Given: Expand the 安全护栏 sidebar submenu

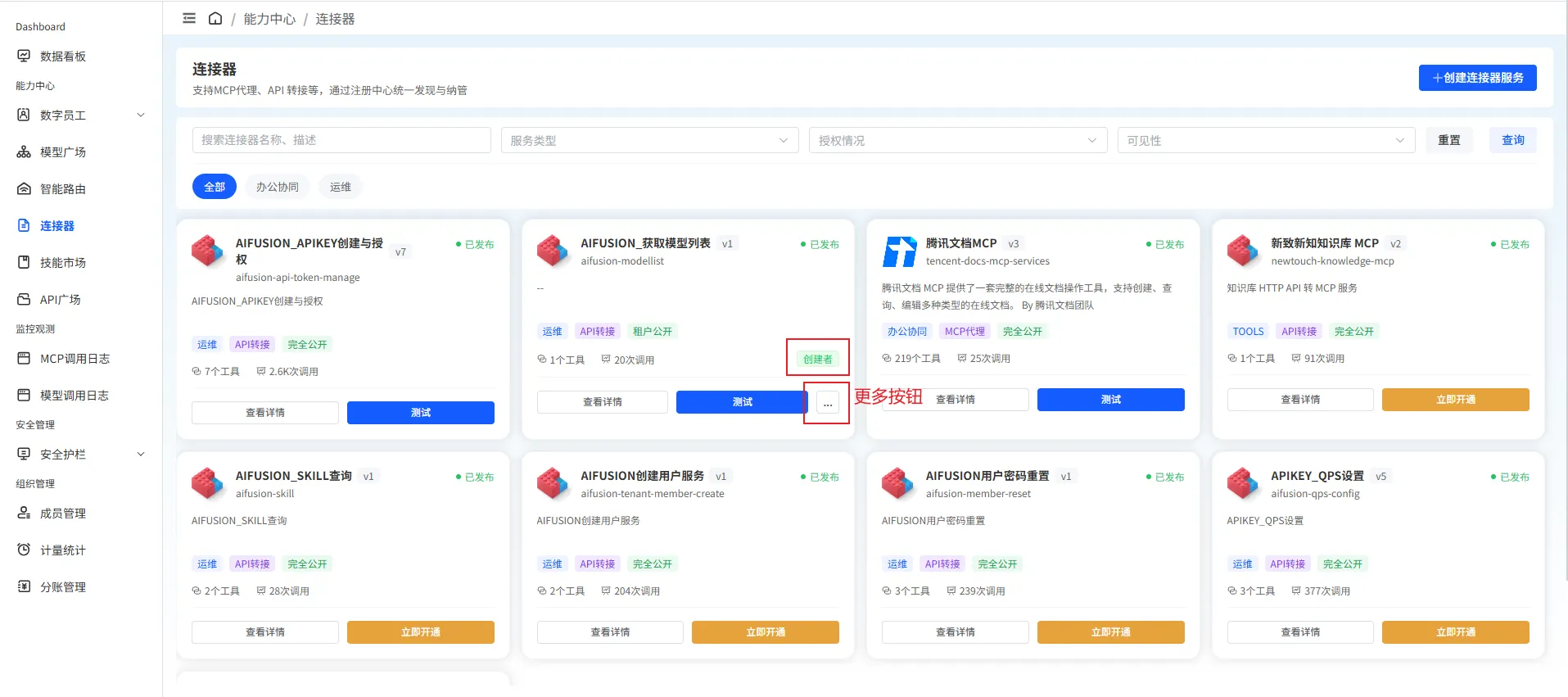Looking at the screenshot, I should click(x=141, y=454).
